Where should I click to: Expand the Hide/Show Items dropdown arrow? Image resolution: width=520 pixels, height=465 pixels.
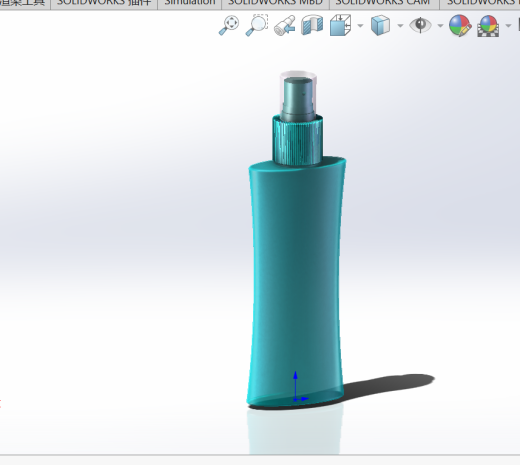pyautogui.click(x=440, y=26)
